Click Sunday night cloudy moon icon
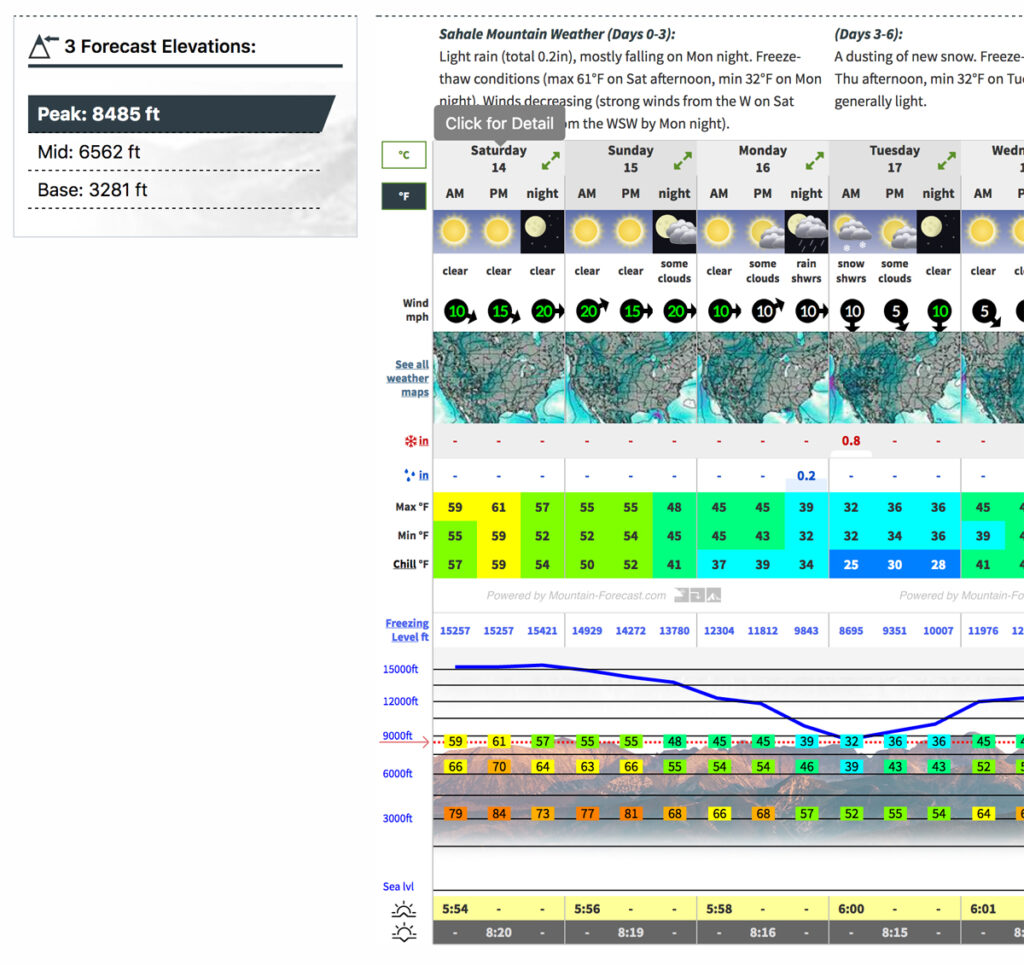The image size is (1024, 965). pyautogui.click(x=675, y=231)
